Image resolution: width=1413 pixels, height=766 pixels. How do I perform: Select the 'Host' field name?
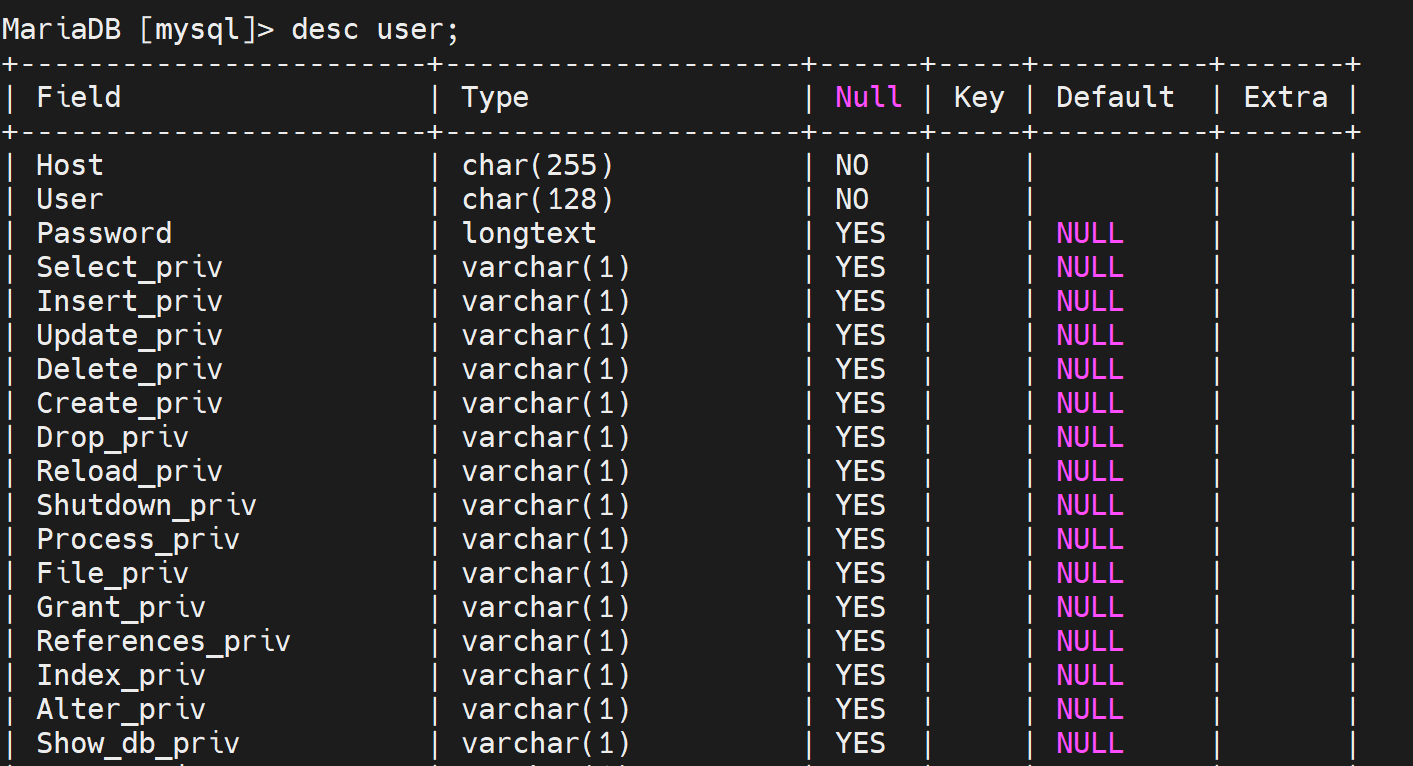[x=70, y=165]
